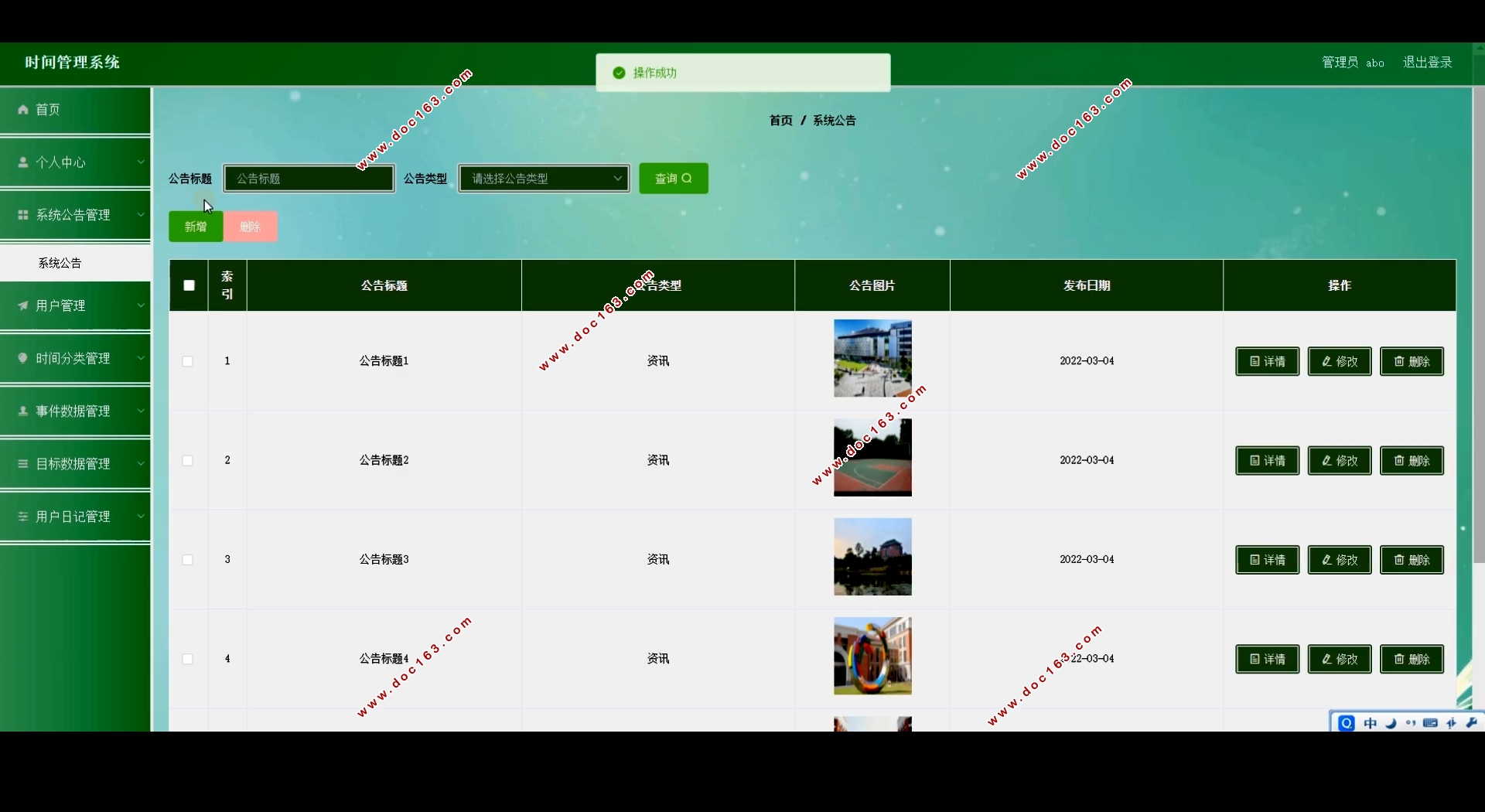Click the 删除 trash icon in row 公告标题2
The width and height of the screenshot is (1485, 812).
pyautogui.click(x=1399, y=461)
